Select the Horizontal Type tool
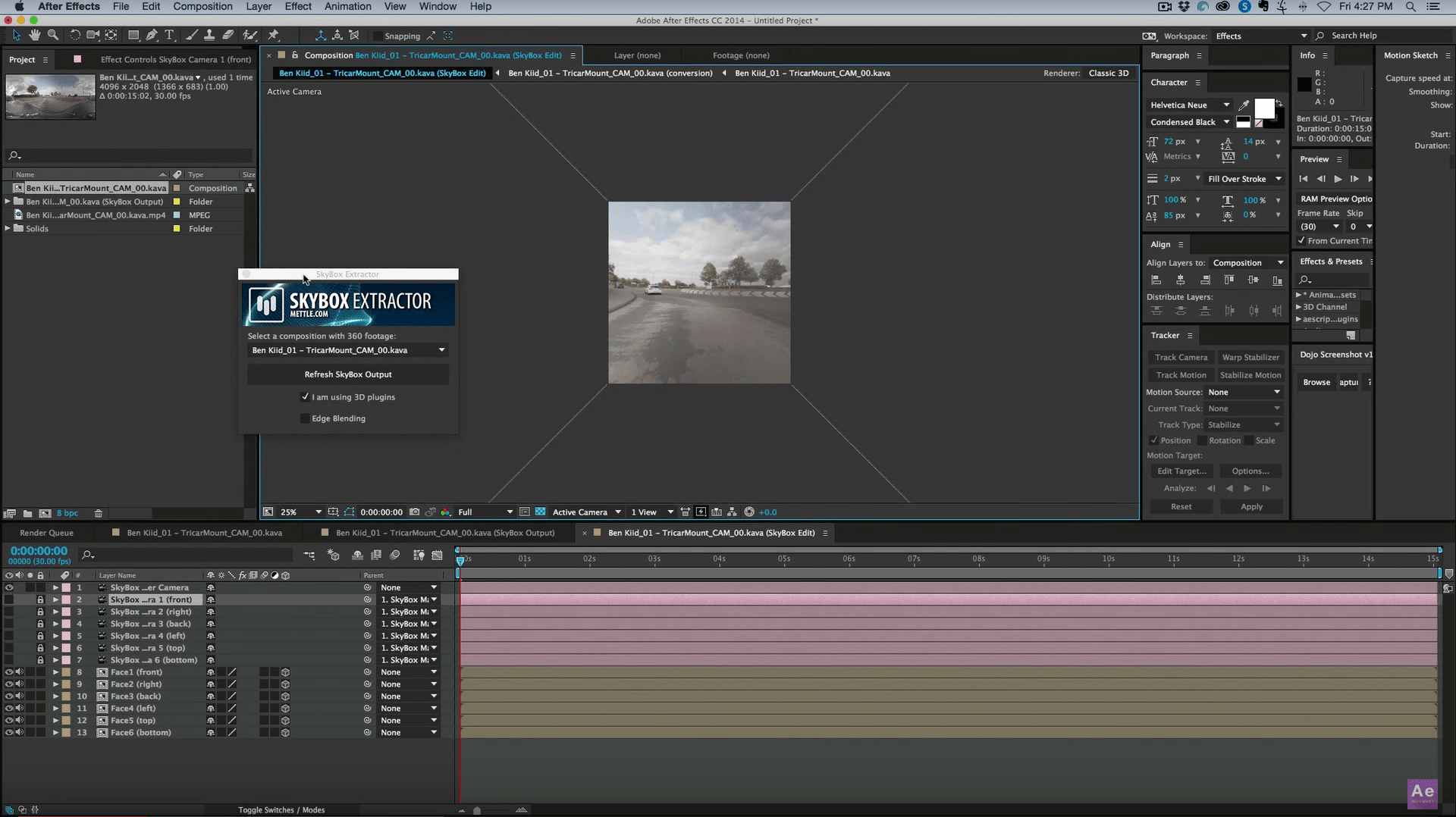Viewport: 1456px width, 817px height. tap(170, 35)
